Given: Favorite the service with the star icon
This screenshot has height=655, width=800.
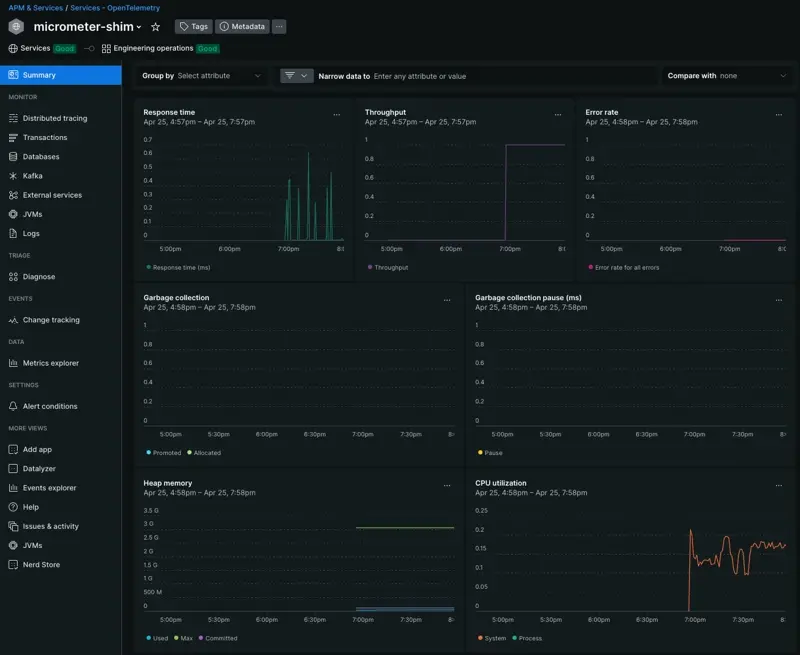Looking at the screenshot, I should coord(156,27).
